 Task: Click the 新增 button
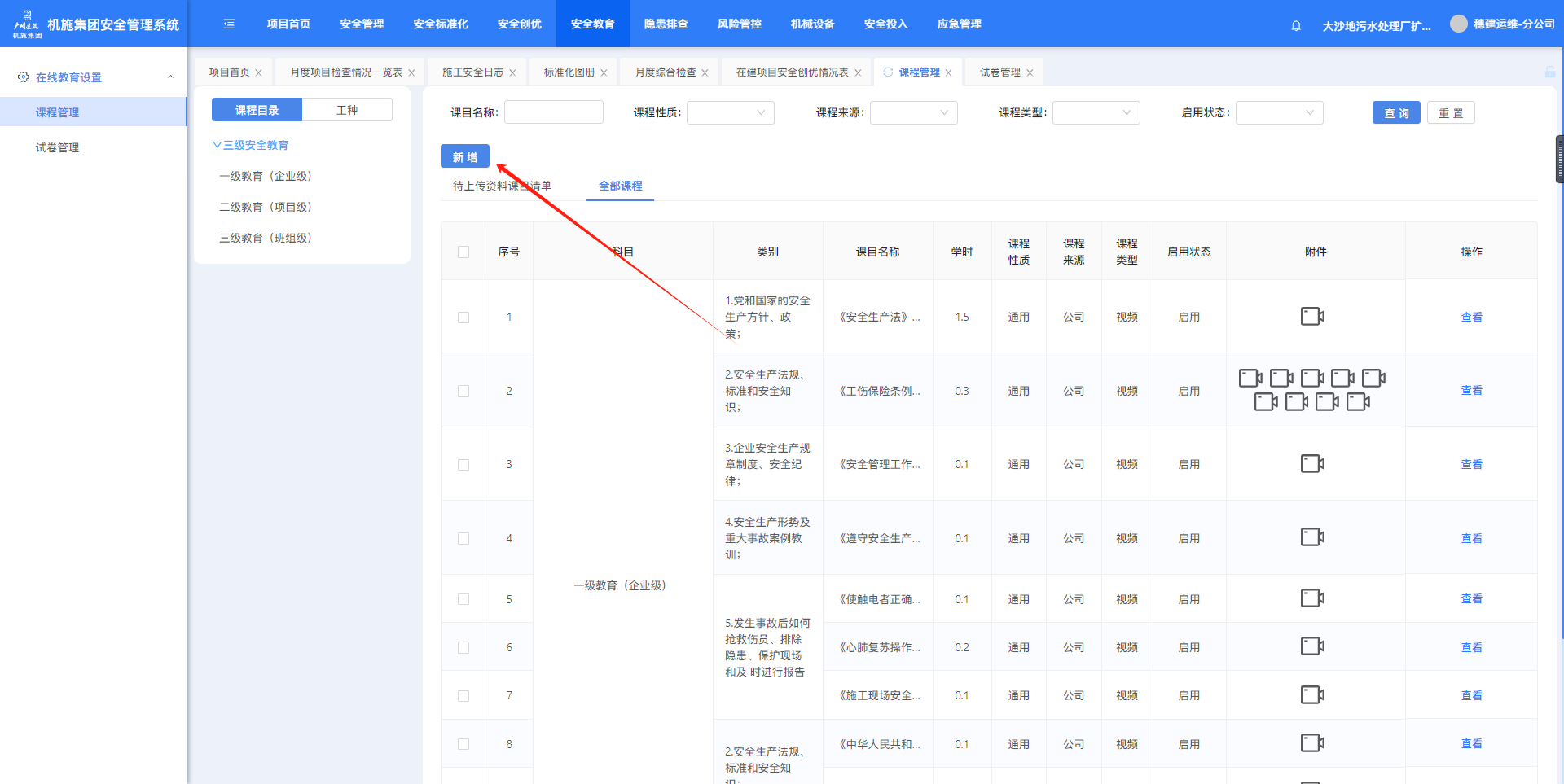(464, 157)
